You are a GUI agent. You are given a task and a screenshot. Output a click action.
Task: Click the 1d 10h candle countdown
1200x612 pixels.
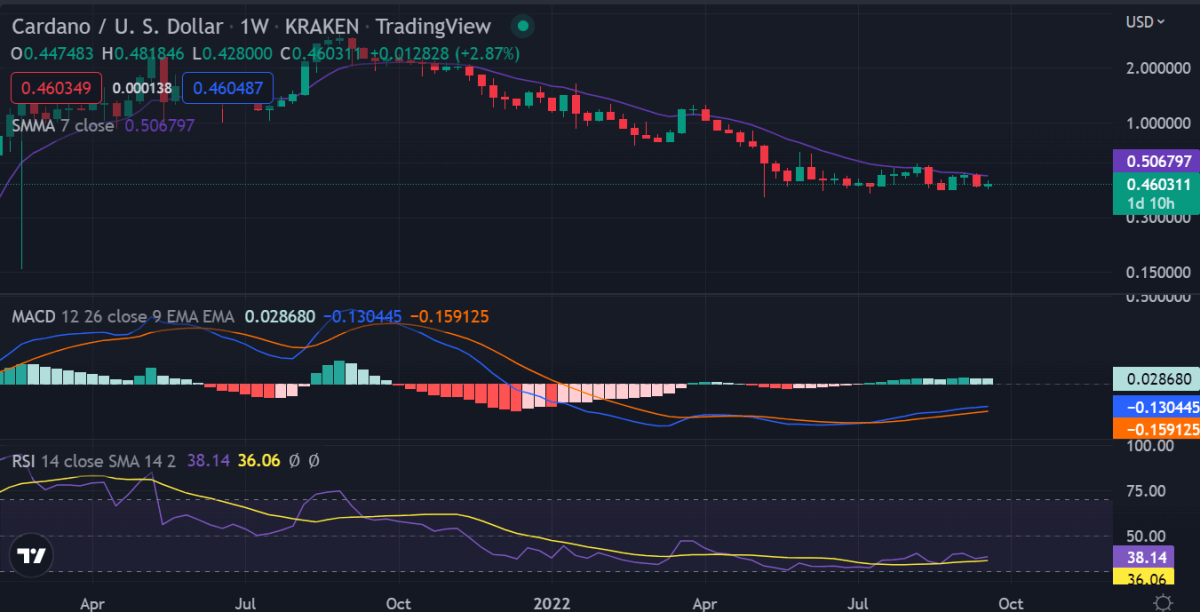(1151, 203)
